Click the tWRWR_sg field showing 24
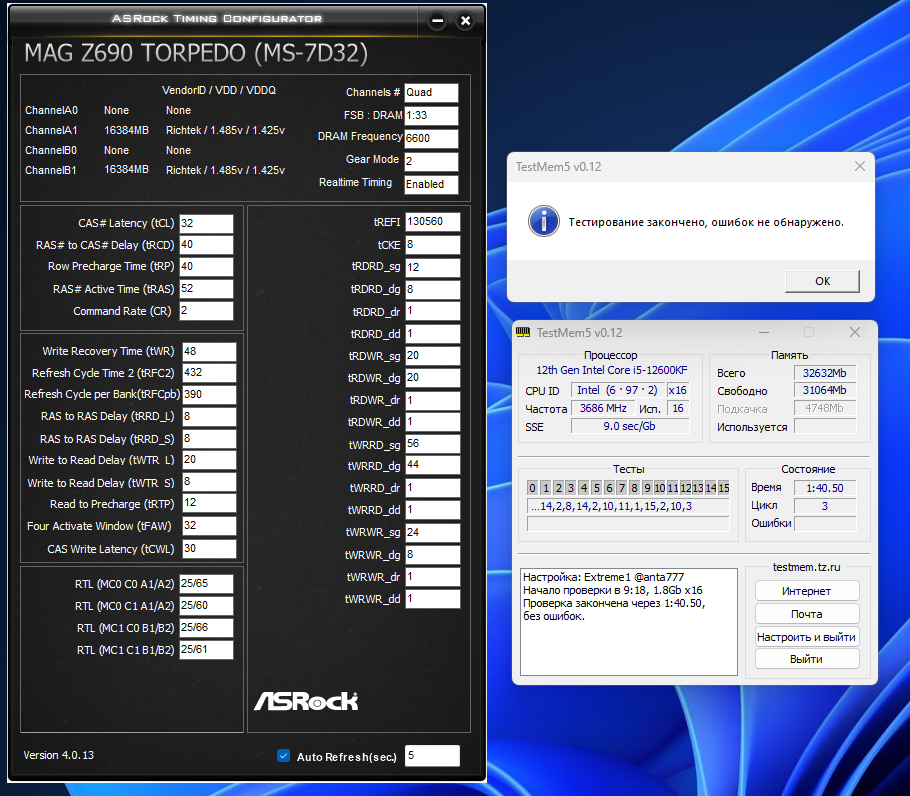 coord(432,533)
